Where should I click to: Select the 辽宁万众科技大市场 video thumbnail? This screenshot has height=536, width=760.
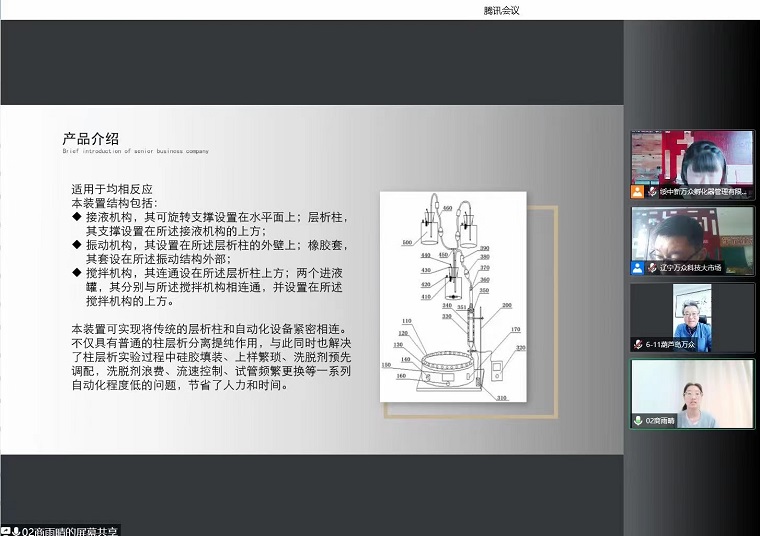click(692, 241)
